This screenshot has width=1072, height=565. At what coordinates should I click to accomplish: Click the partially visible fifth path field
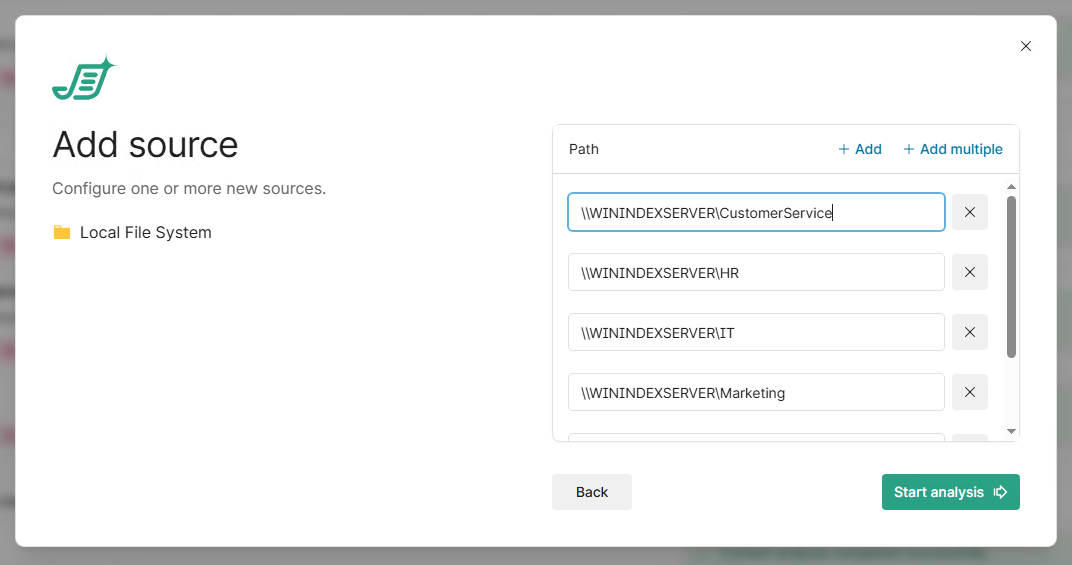coord(755,437)
